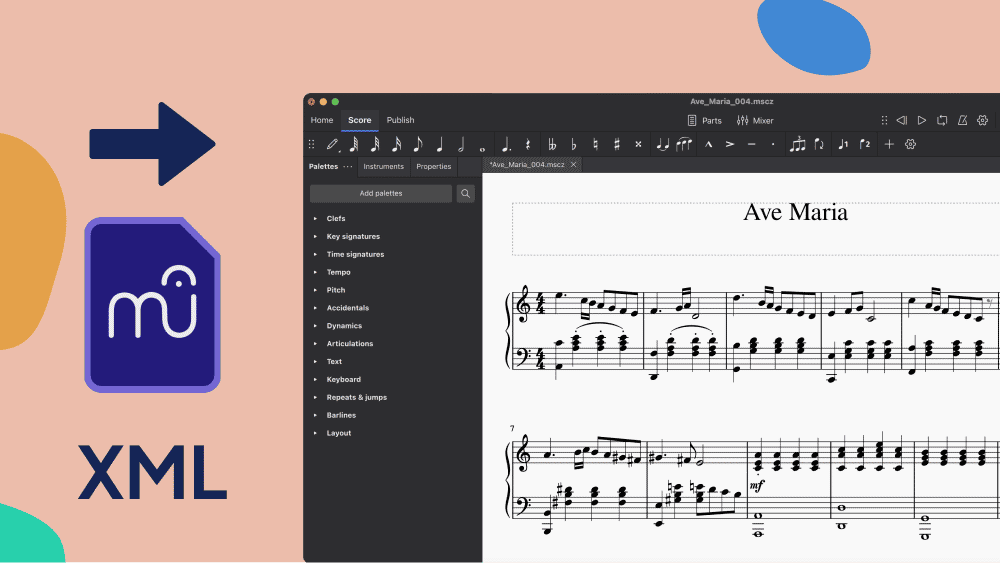Add accent articulation
Viewport: 1000px width, 563px height.
point(730,145)
